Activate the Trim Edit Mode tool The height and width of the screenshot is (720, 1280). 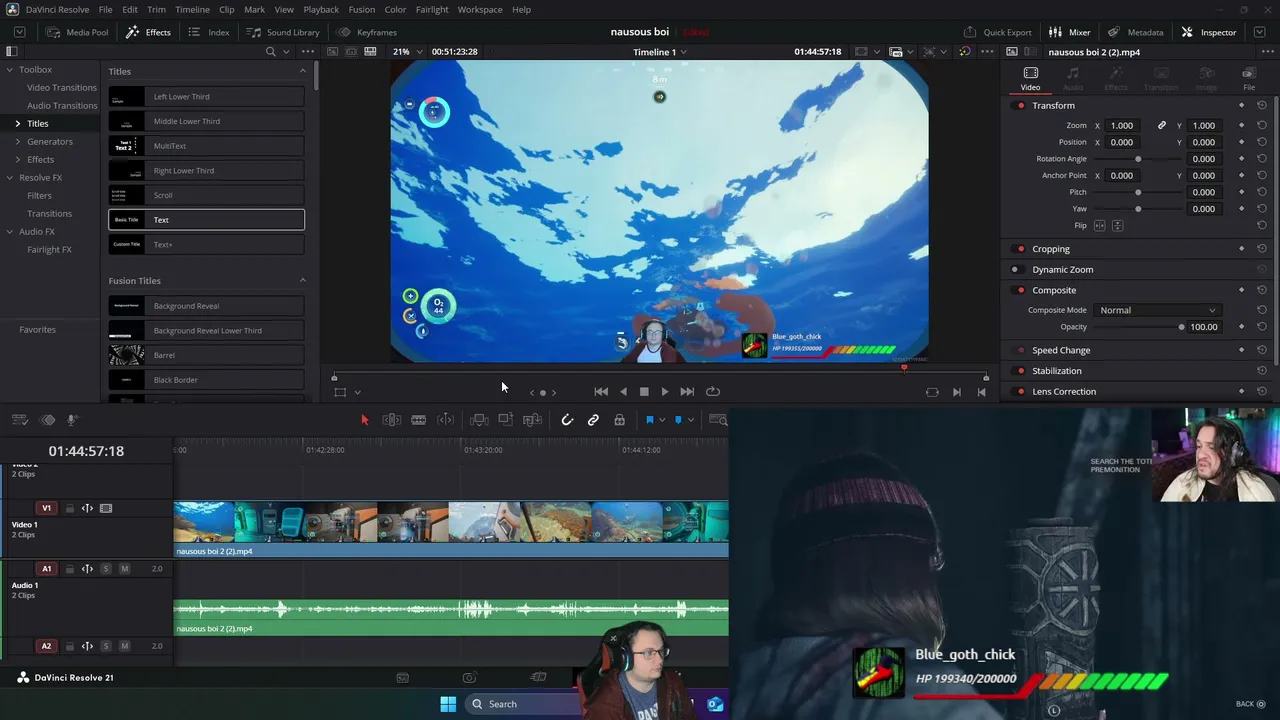click(x=392, y=420)
